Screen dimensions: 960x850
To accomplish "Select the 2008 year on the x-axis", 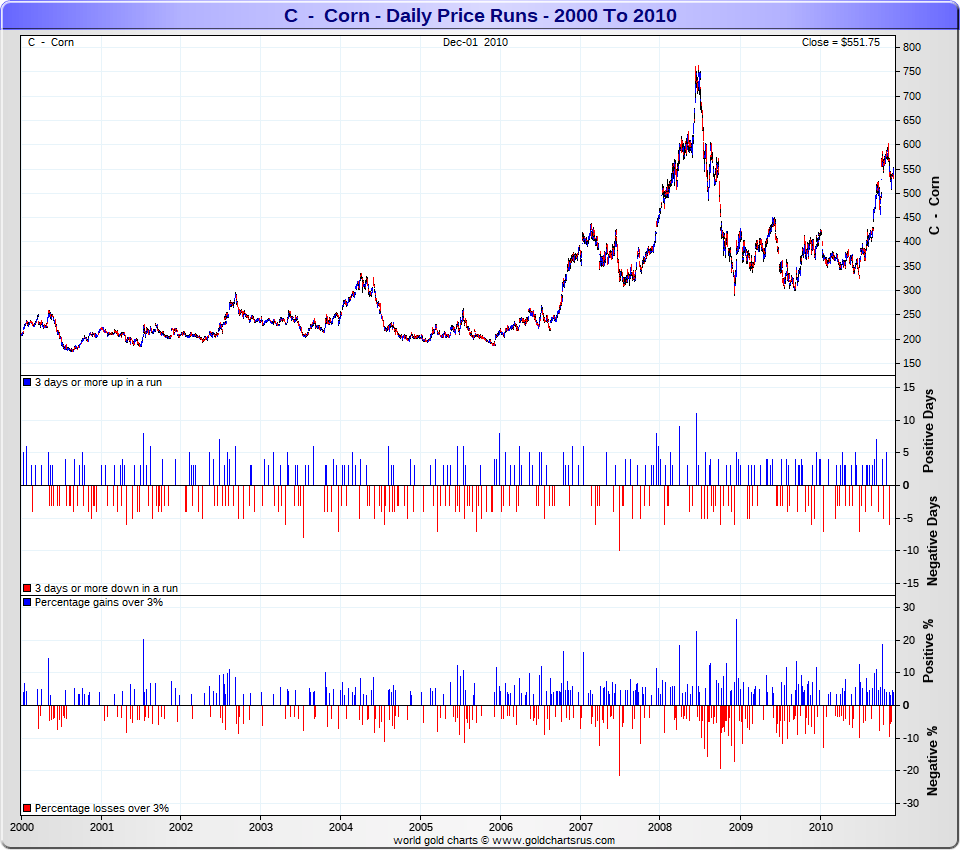I will [x=660, y=828].
